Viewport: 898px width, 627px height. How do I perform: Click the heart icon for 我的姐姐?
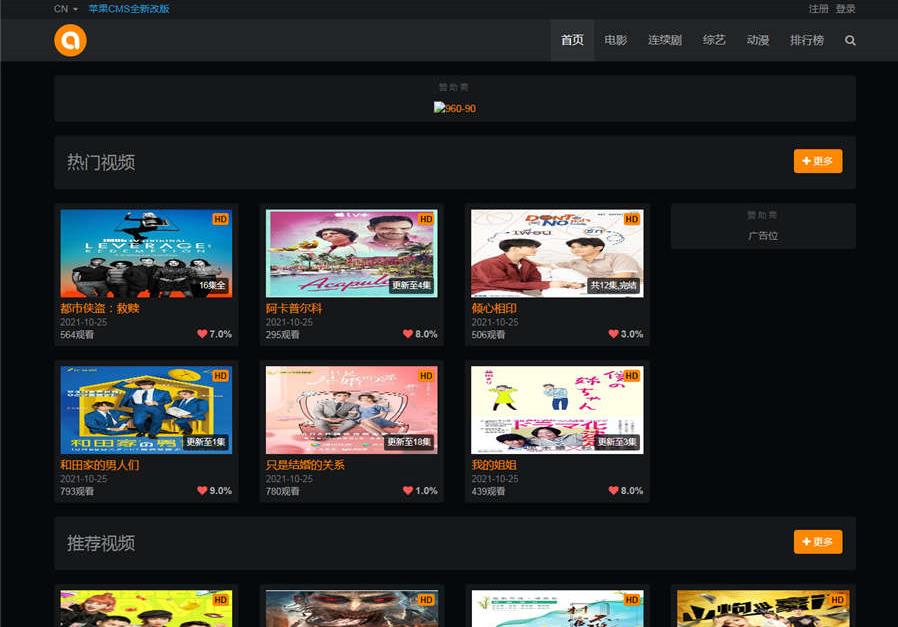coord(613,491)
